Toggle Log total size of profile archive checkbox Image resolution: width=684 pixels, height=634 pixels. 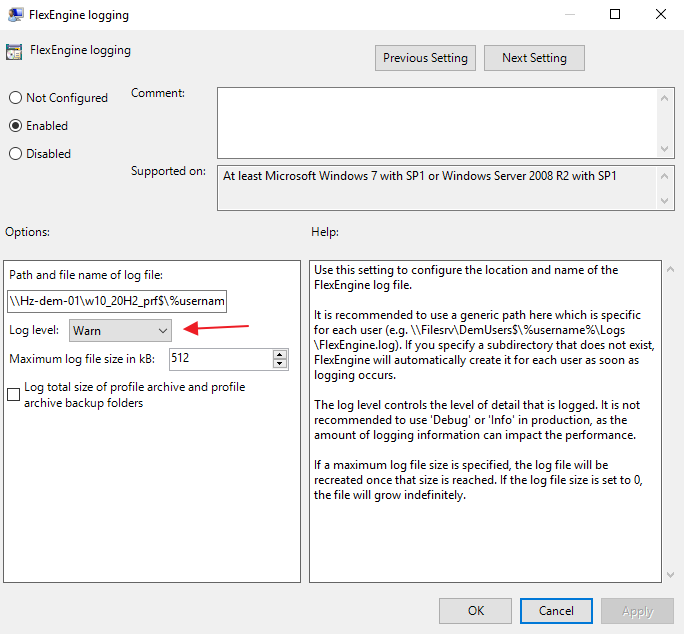point(14,395)
